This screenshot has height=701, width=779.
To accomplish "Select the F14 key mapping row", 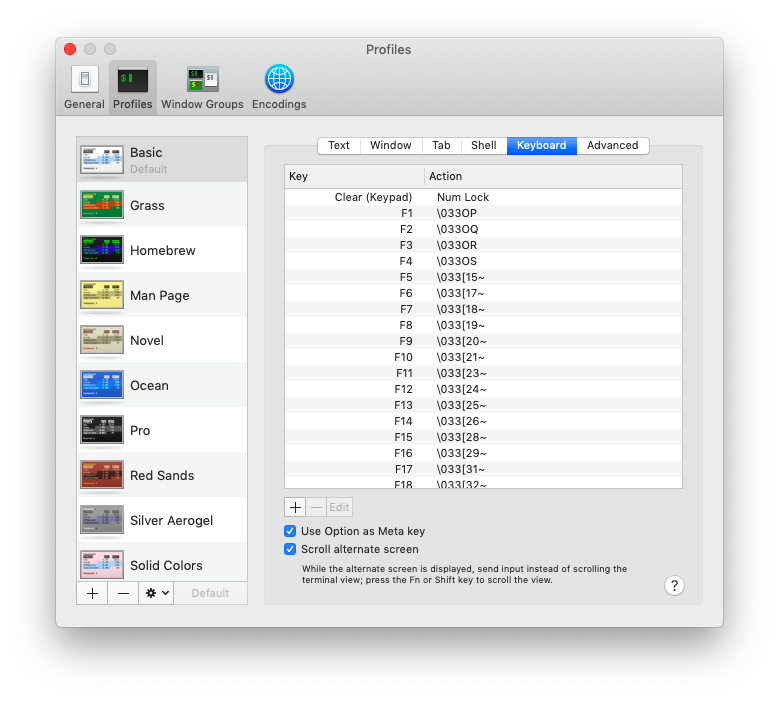I will point(483,421).
